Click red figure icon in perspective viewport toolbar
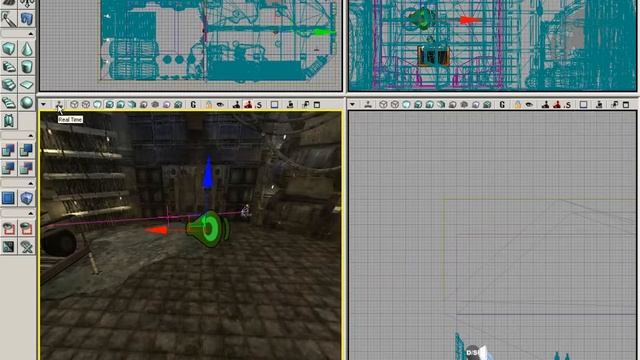The width and height of the screenshot is (640, 360). tap(248, 105)
